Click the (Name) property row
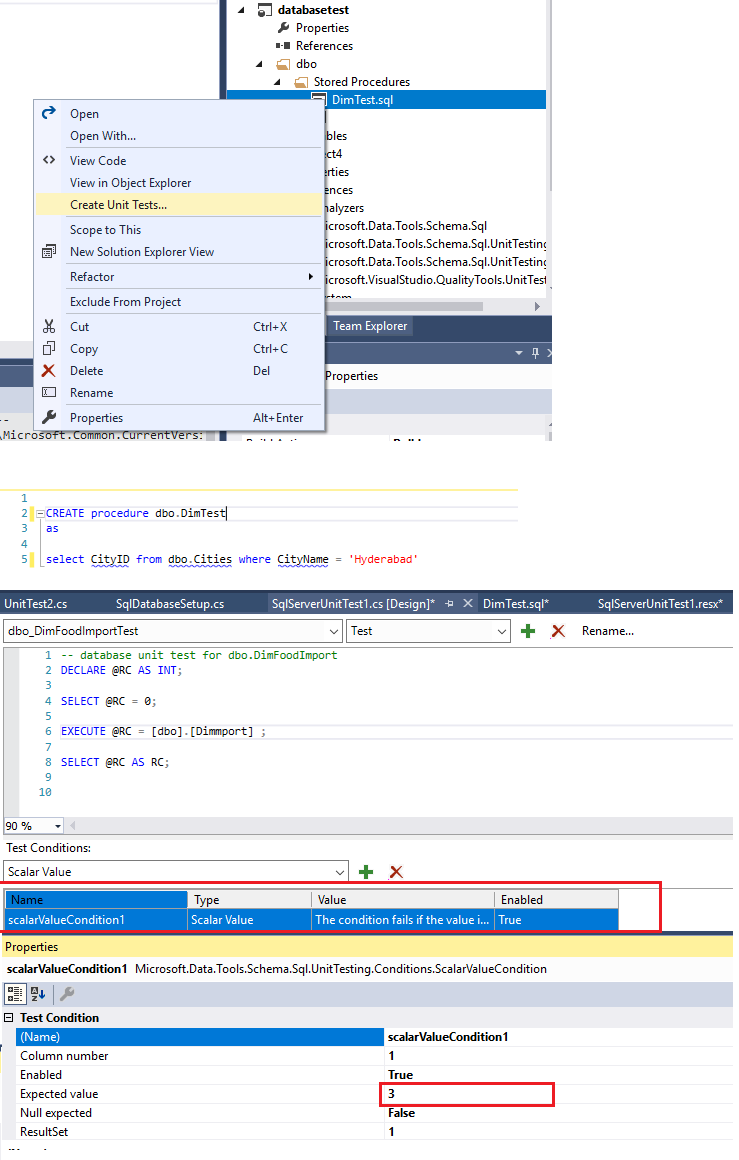Screen dimensions: 739x1160 [374, 1036]
